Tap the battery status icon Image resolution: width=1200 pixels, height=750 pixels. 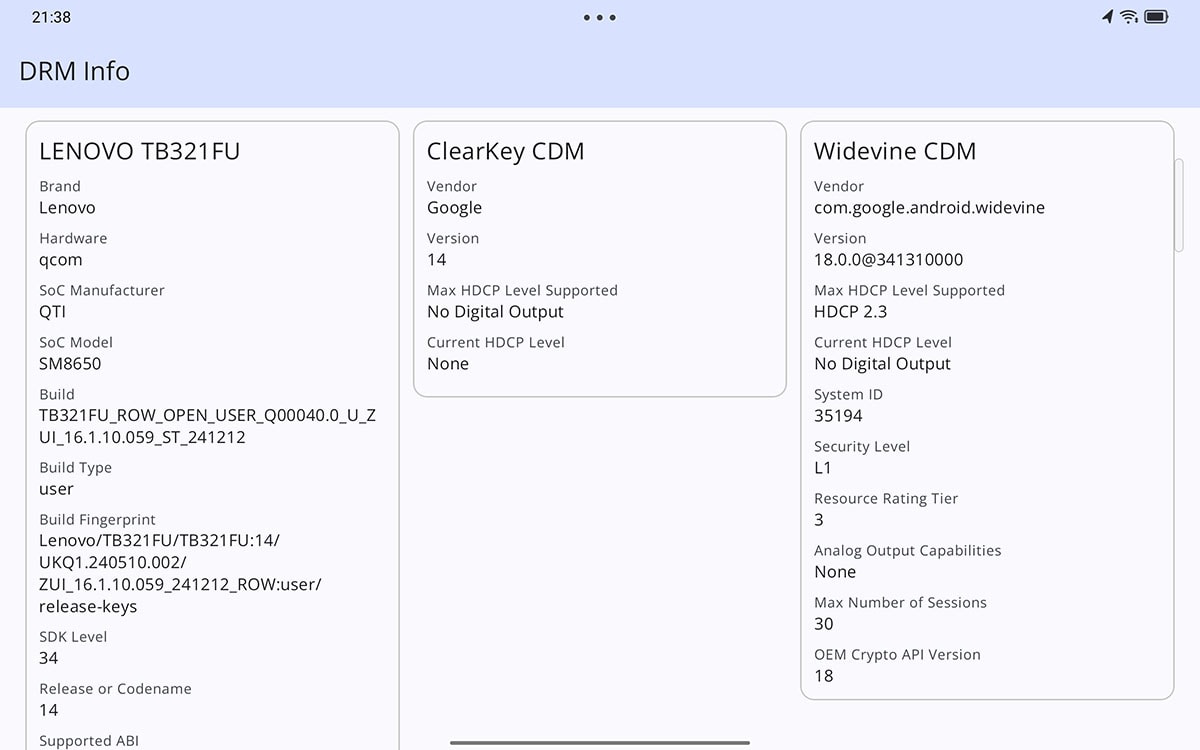tap(1157, 17)
